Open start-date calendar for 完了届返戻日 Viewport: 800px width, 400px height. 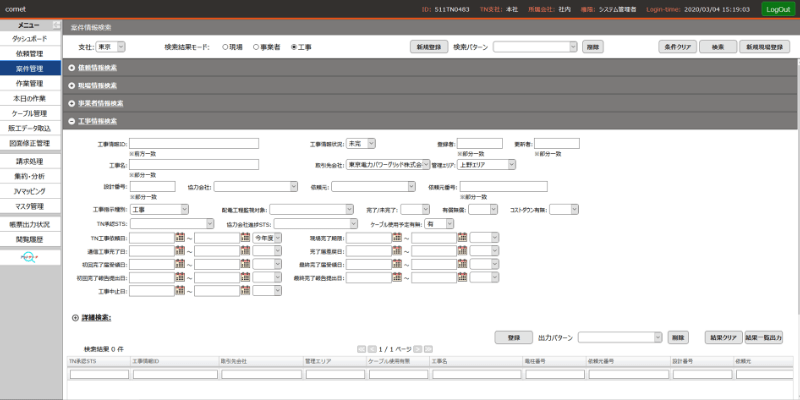[x=397, y=251]
